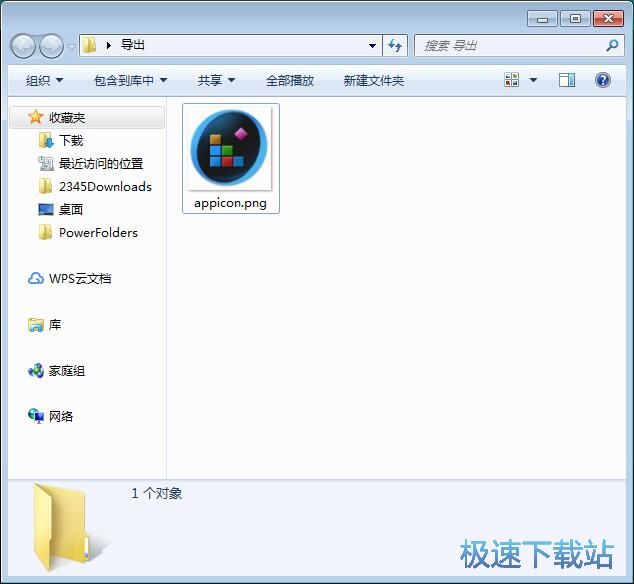Click the folder icon in the address bar

pos(89,45)
